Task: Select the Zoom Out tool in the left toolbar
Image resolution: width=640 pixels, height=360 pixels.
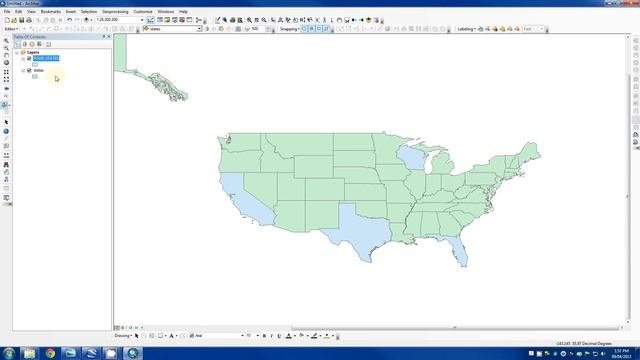Action: point(6,48)
